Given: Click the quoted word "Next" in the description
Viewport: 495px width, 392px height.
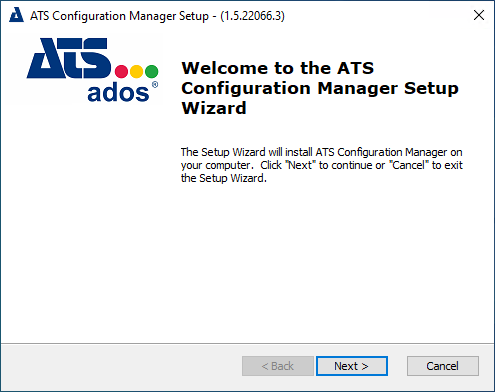Looking at the screenshot, I should pos(300,165).
